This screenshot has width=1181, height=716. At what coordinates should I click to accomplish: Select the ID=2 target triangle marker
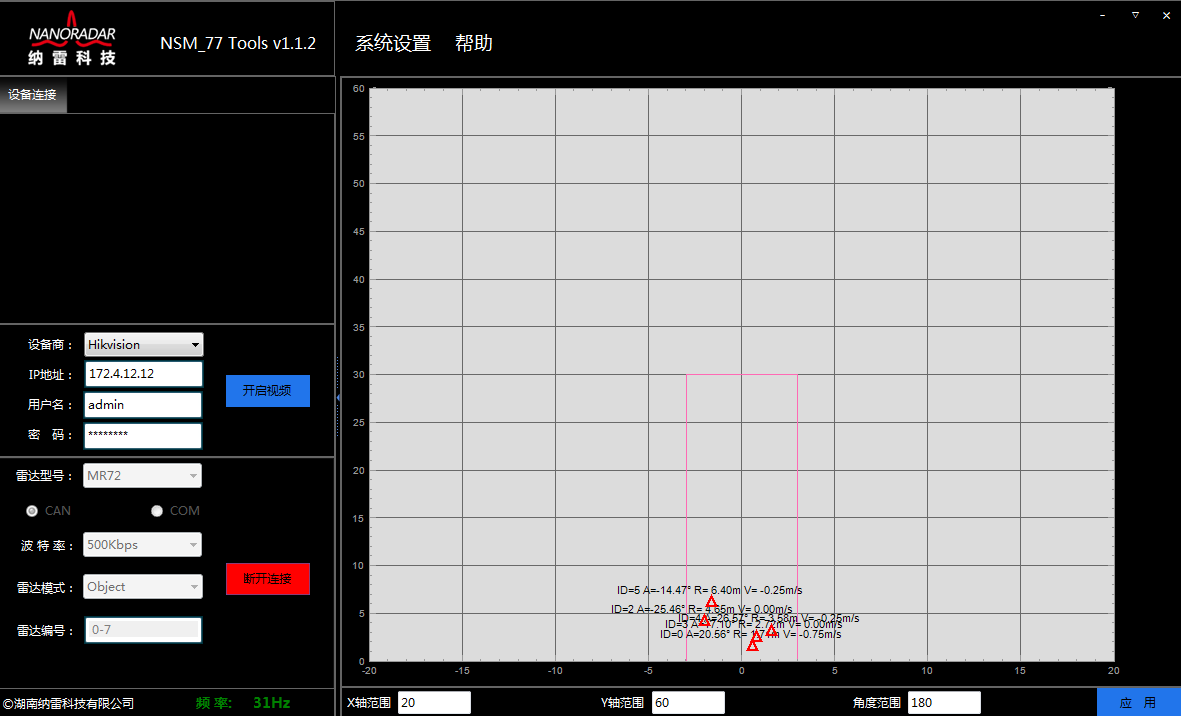click(x=704, y=620)
